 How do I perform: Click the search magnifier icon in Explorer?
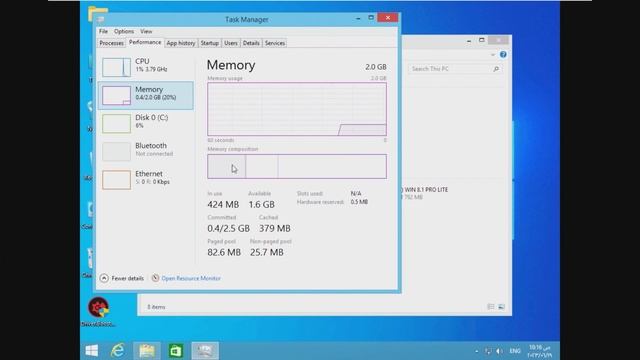pyautogui.click(x=496, y=69)
